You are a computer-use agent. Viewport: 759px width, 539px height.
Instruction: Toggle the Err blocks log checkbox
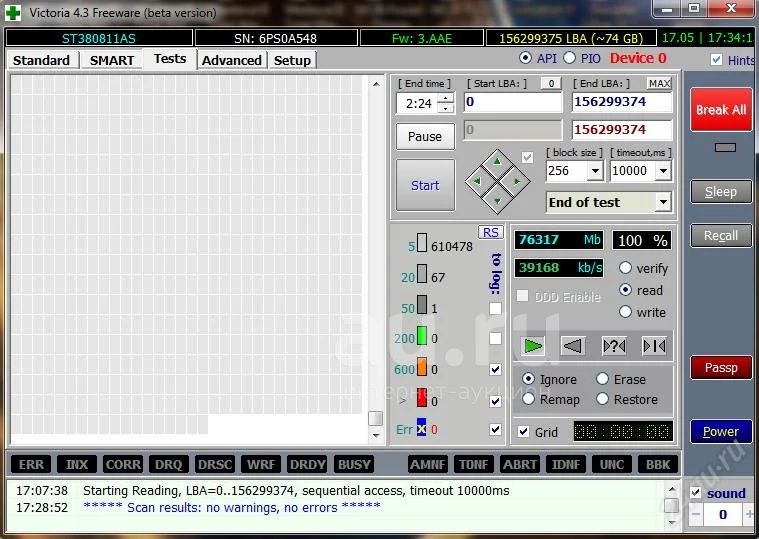495,429
